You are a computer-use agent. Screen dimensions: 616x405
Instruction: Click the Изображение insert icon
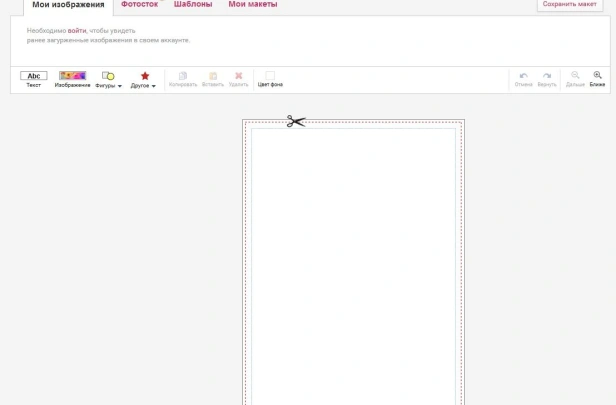[72, 76]
